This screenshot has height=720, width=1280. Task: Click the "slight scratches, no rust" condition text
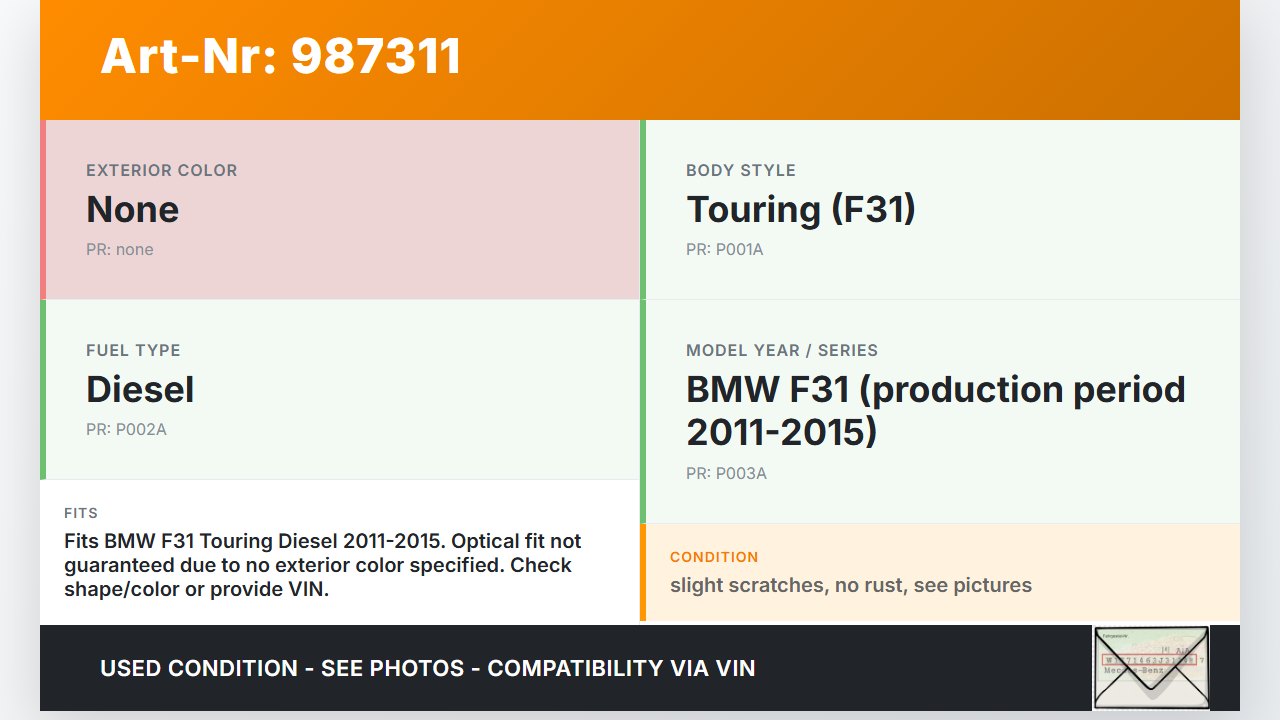tap(851, 585)
